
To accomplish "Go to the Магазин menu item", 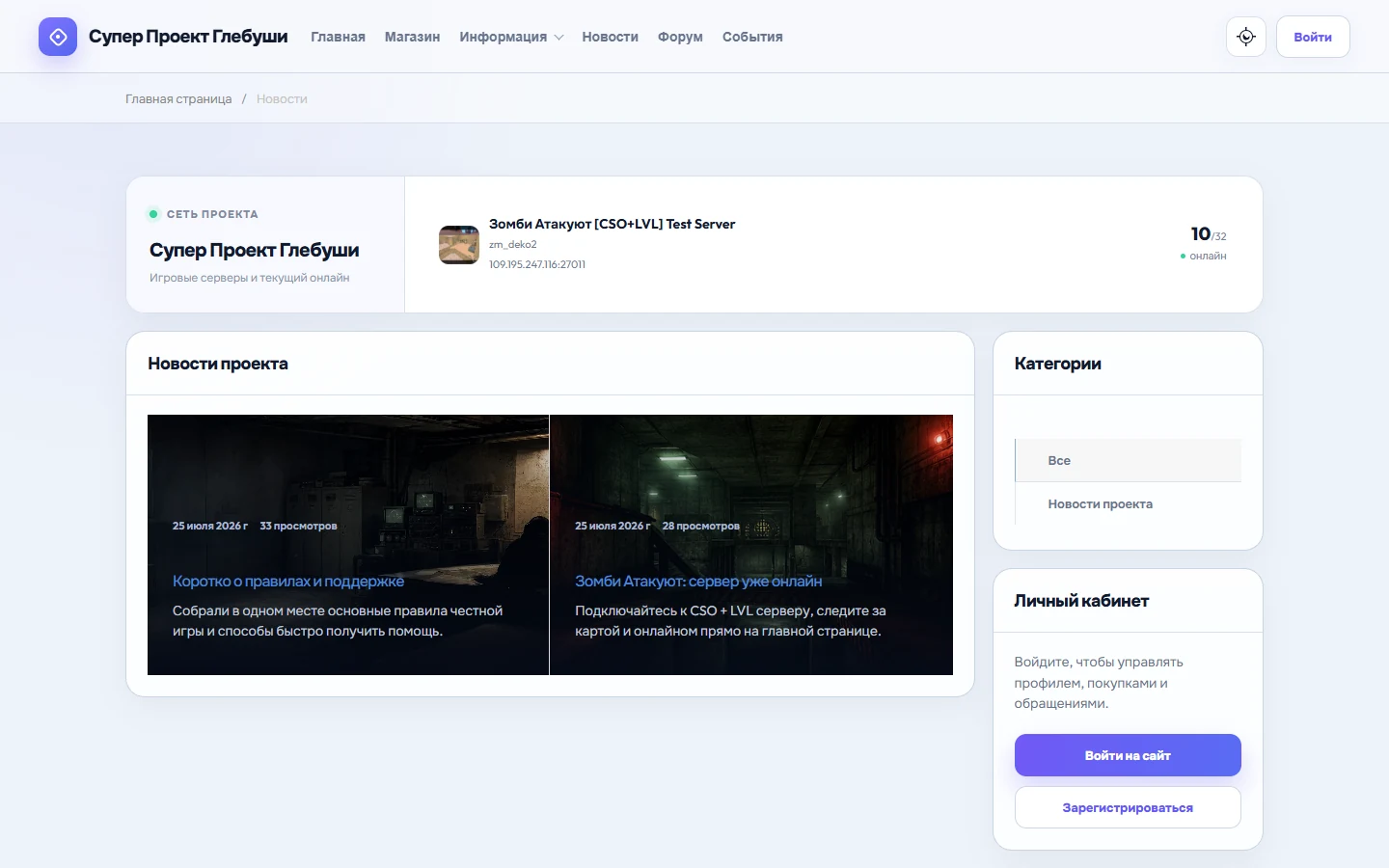I will [x=412, y=37].
